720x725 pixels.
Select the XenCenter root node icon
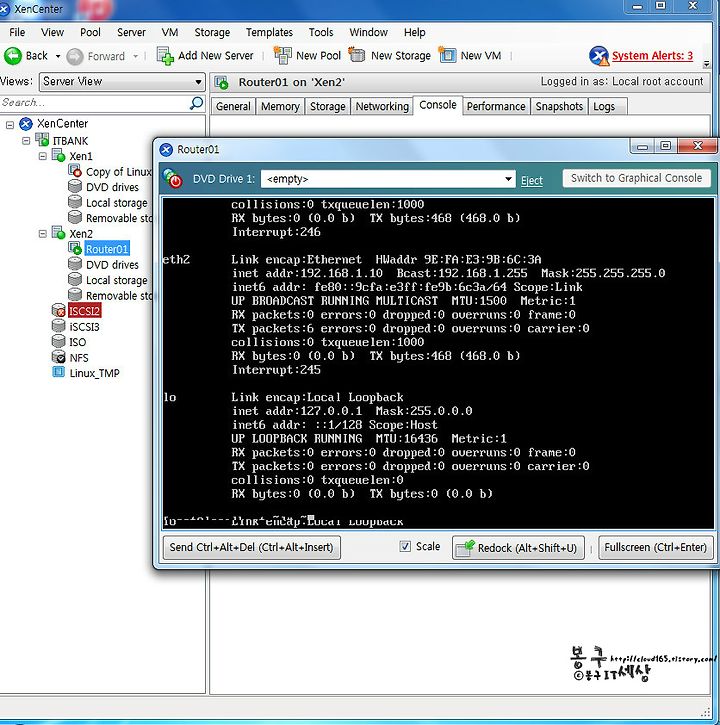26,123
